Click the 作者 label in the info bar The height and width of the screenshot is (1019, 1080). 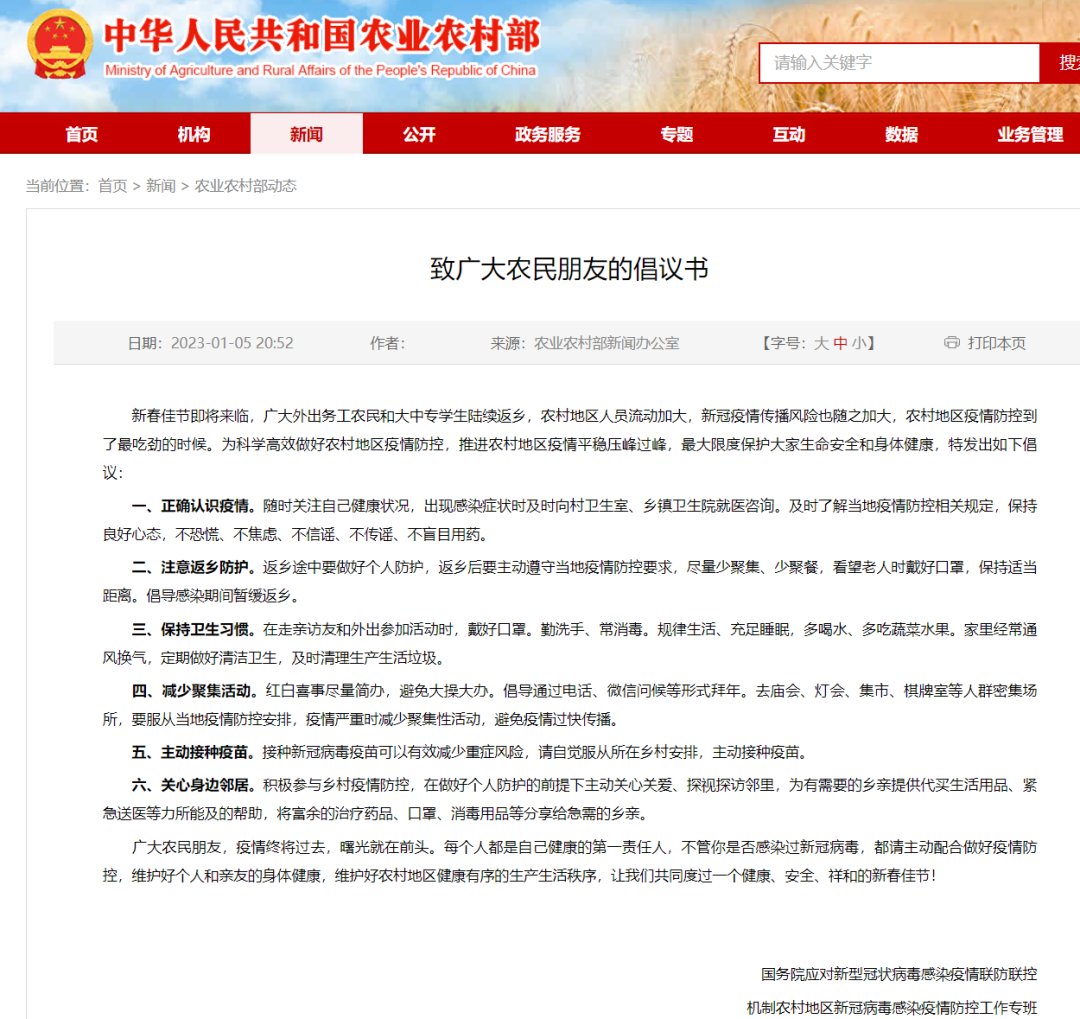pyautogui.click(x=387, y=343)
